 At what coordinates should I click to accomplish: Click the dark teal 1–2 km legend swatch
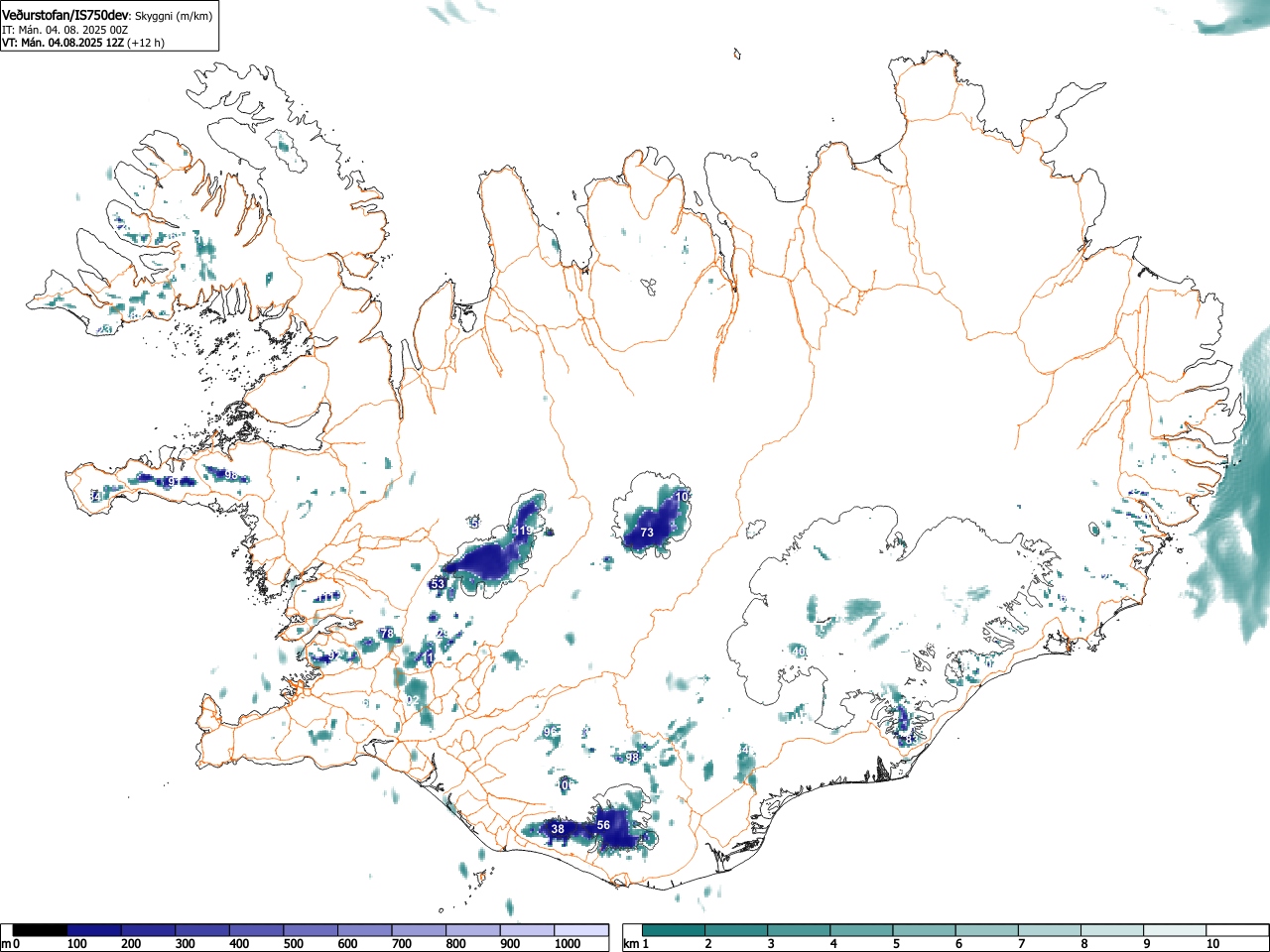tap(674, 930)
